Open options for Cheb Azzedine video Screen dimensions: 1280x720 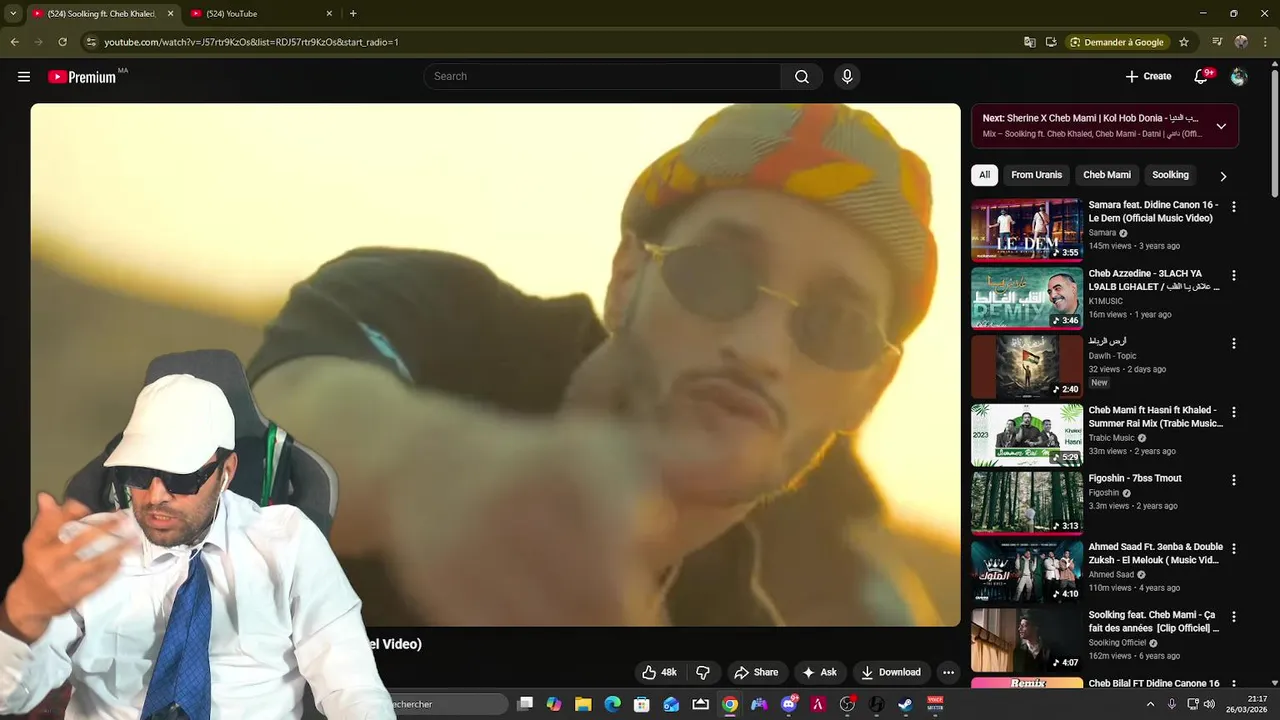pyautogui.click(x=1233, y=275)
